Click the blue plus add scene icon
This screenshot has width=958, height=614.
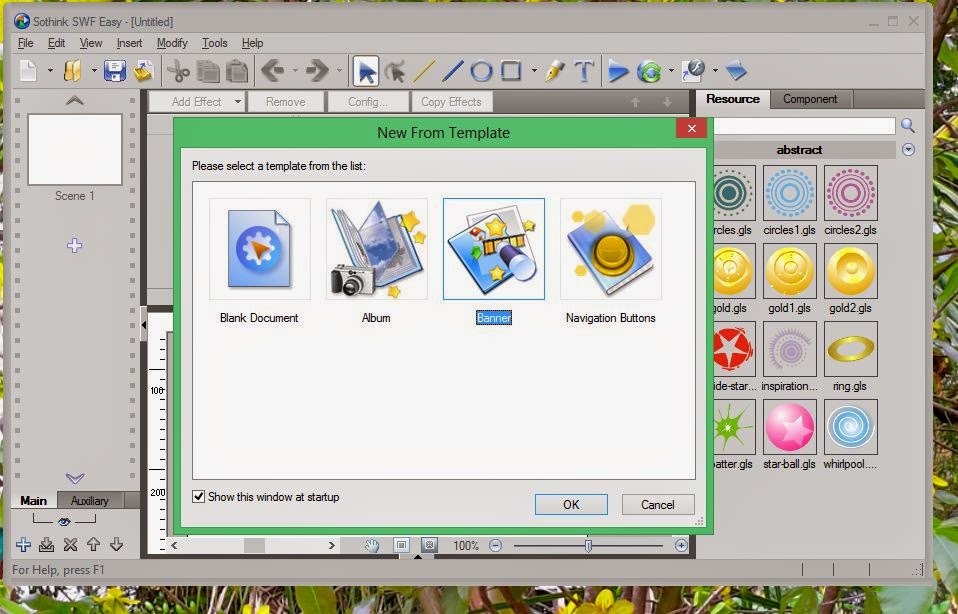[23, 544]
